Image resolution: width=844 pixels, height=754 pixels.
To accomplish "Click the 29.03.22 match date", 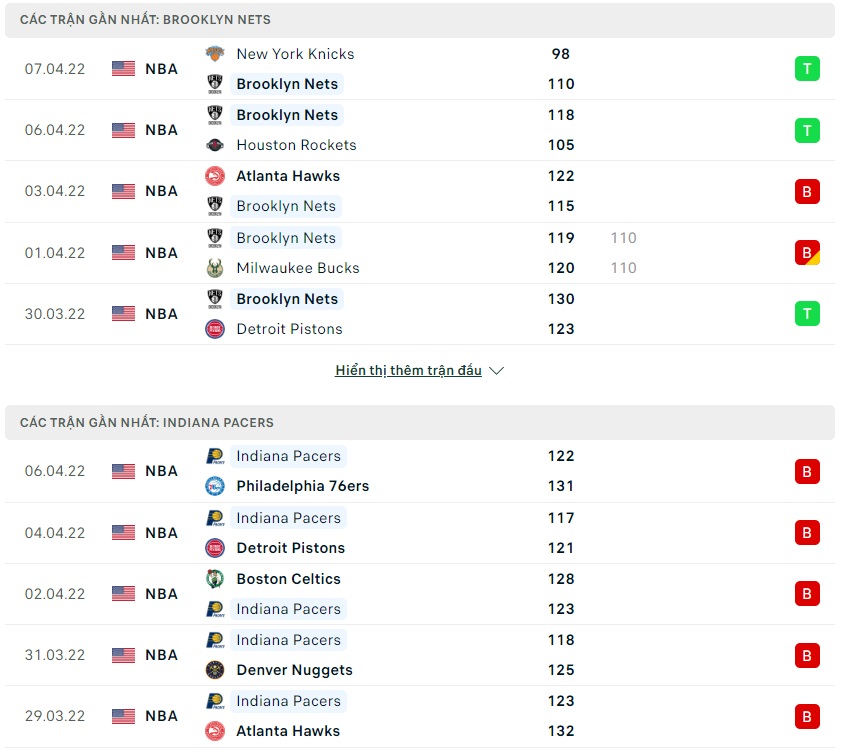I will coord(55,716).
